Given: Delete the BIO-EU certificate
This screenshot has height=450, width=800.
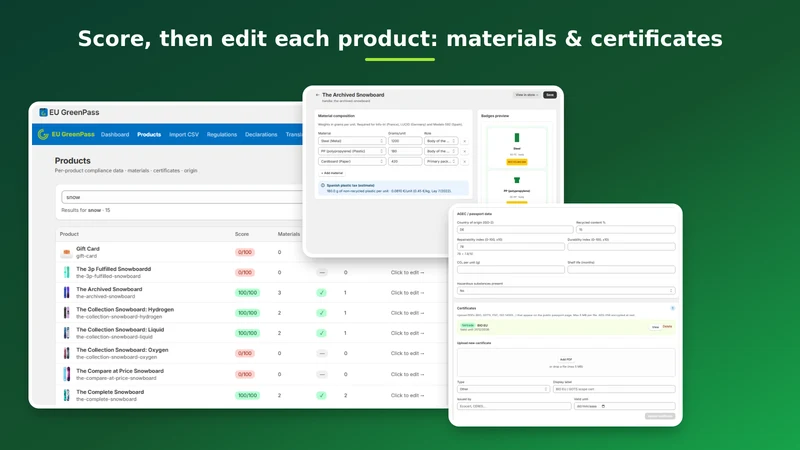Looking at the screenshot, I should [x=667, y=327].
